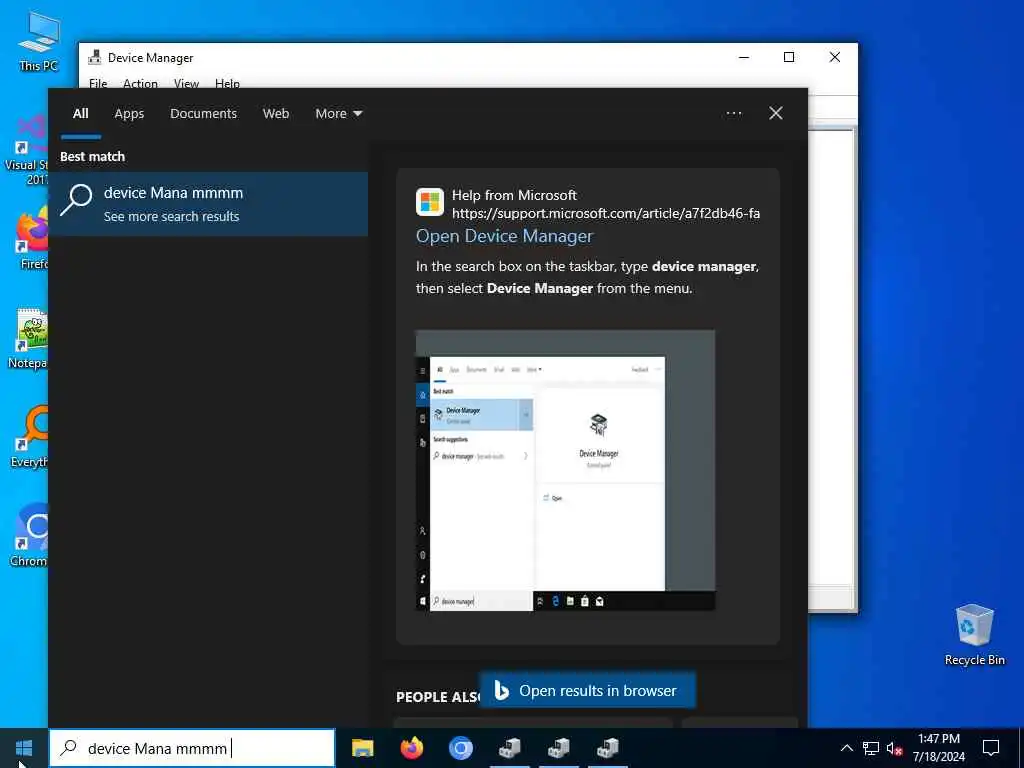Switch to the Documents search tab
The image size is (1024, 768).
pyautogui.click(x=203, y=114)
